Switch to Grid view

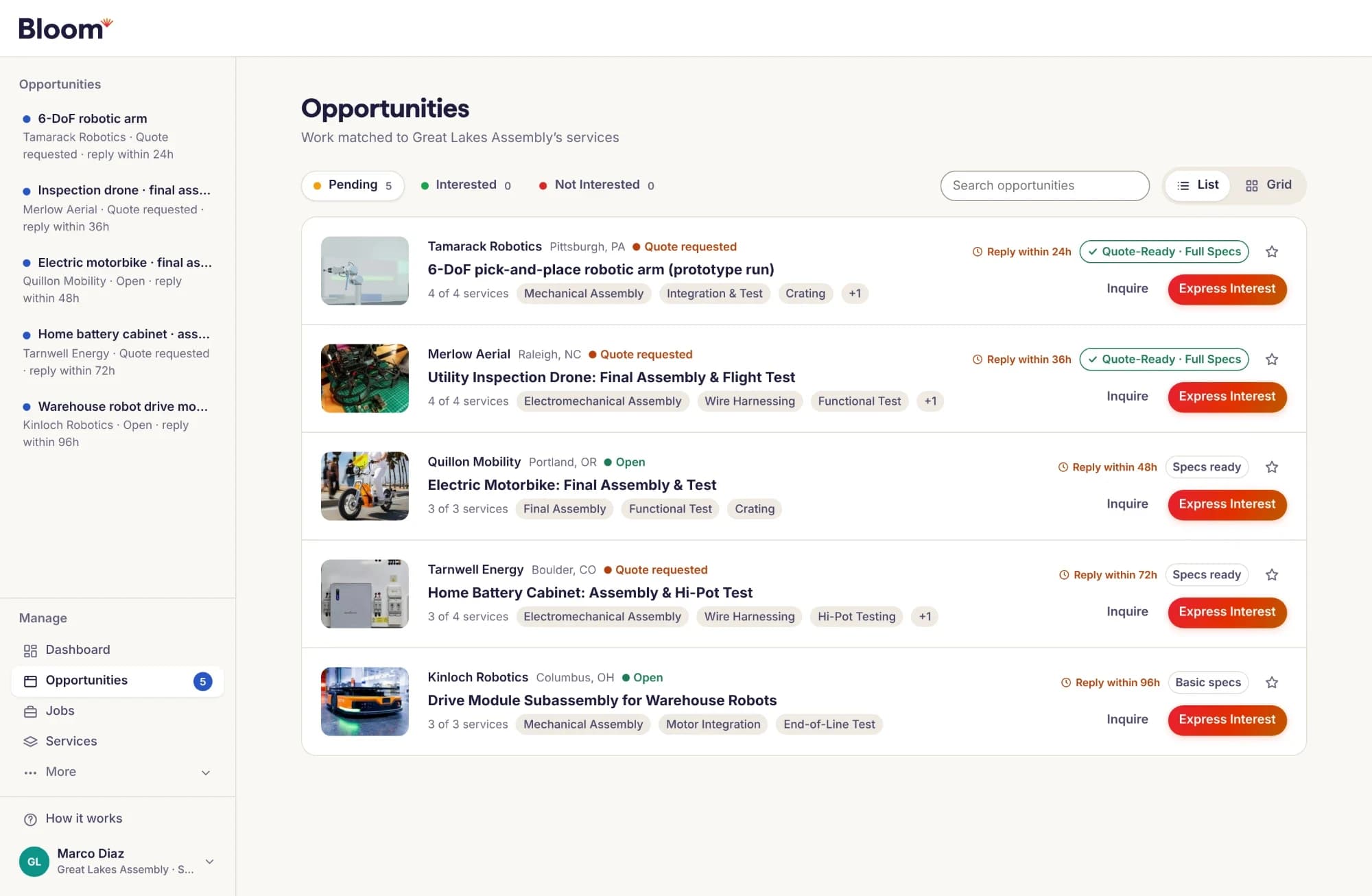(x=1268, y=185)
